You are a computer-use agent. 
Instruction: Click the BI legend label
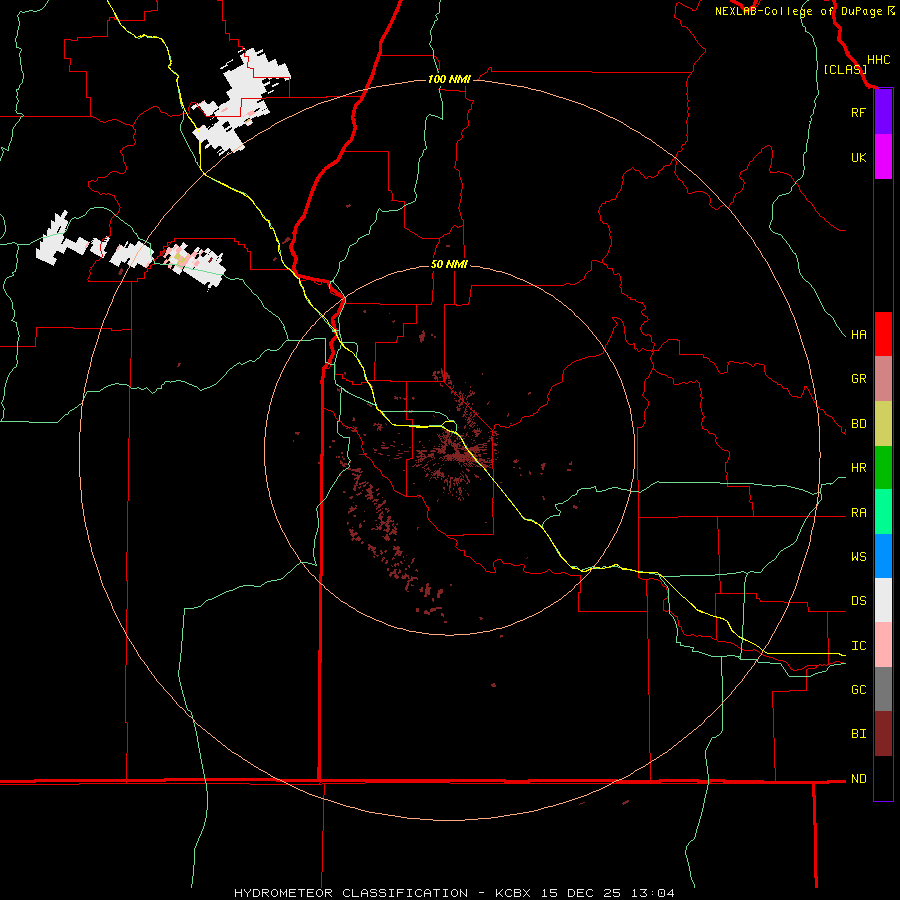coord(858,734)
